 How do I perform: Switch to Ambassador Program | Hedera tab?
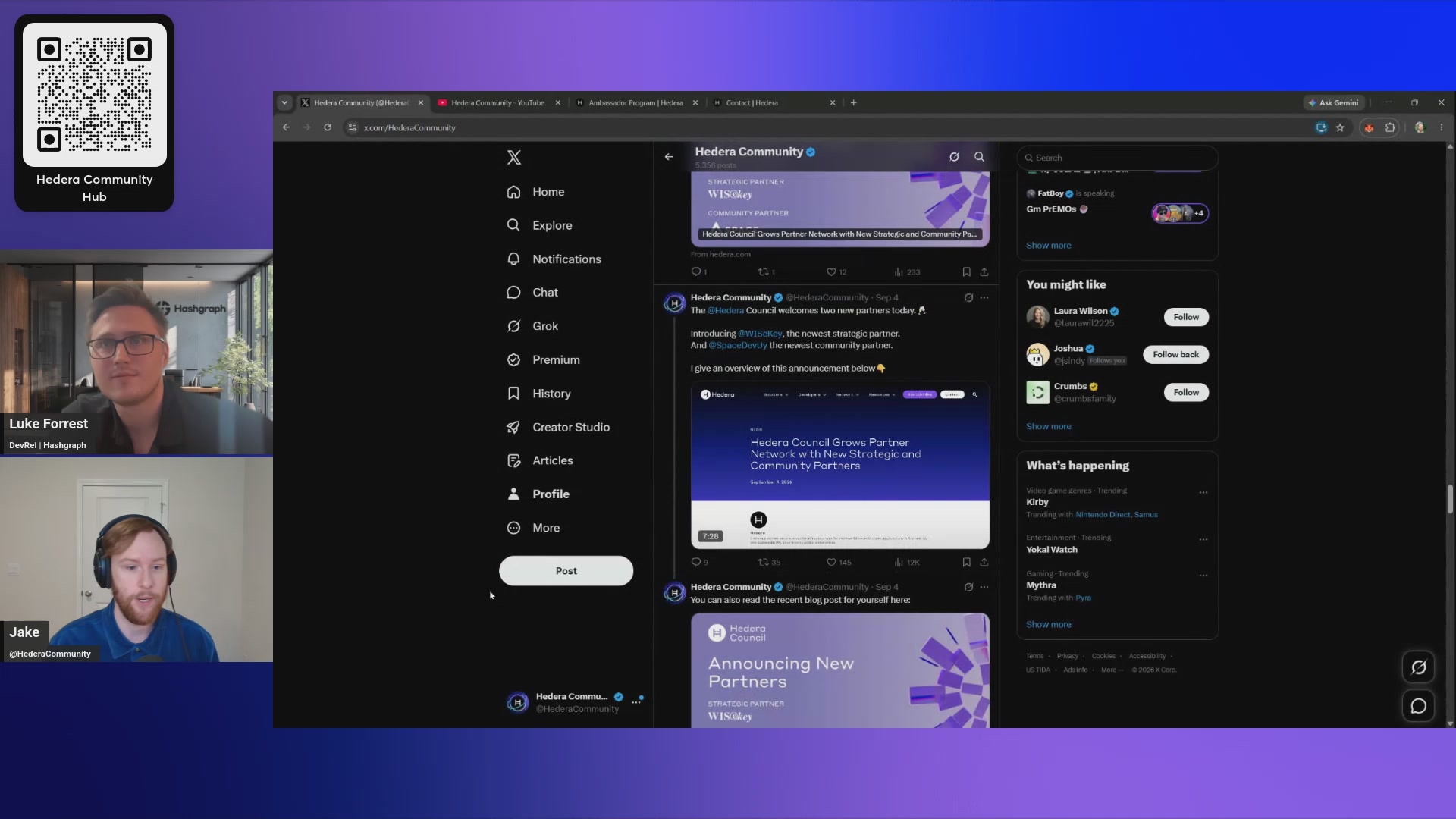point(635,102)
